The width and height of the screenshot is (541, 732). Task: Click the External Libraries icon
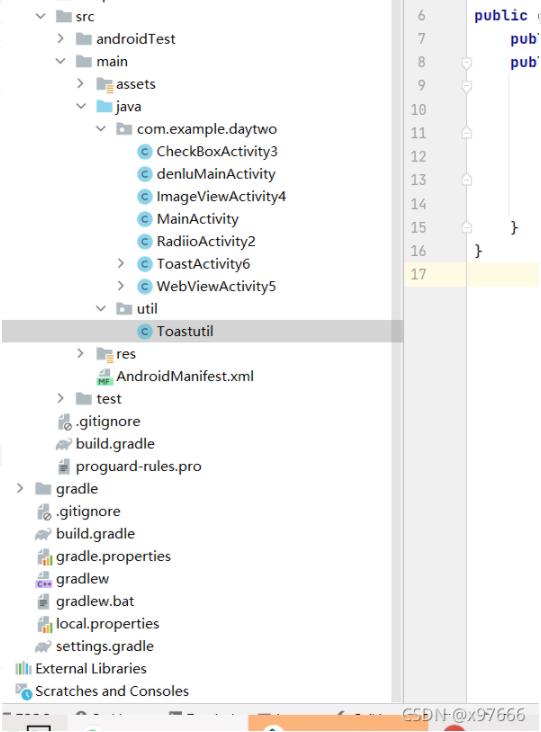click(x=23, y=669)
